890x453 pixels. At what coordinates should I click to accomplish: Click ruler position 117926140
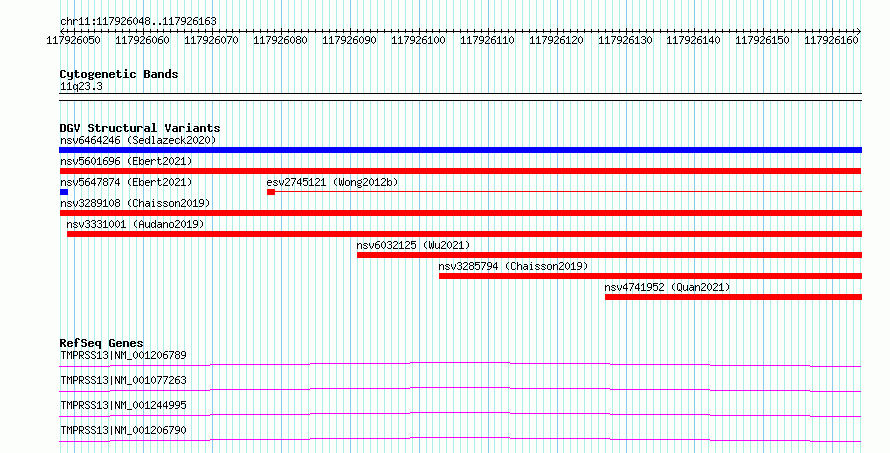coord(694,40)
